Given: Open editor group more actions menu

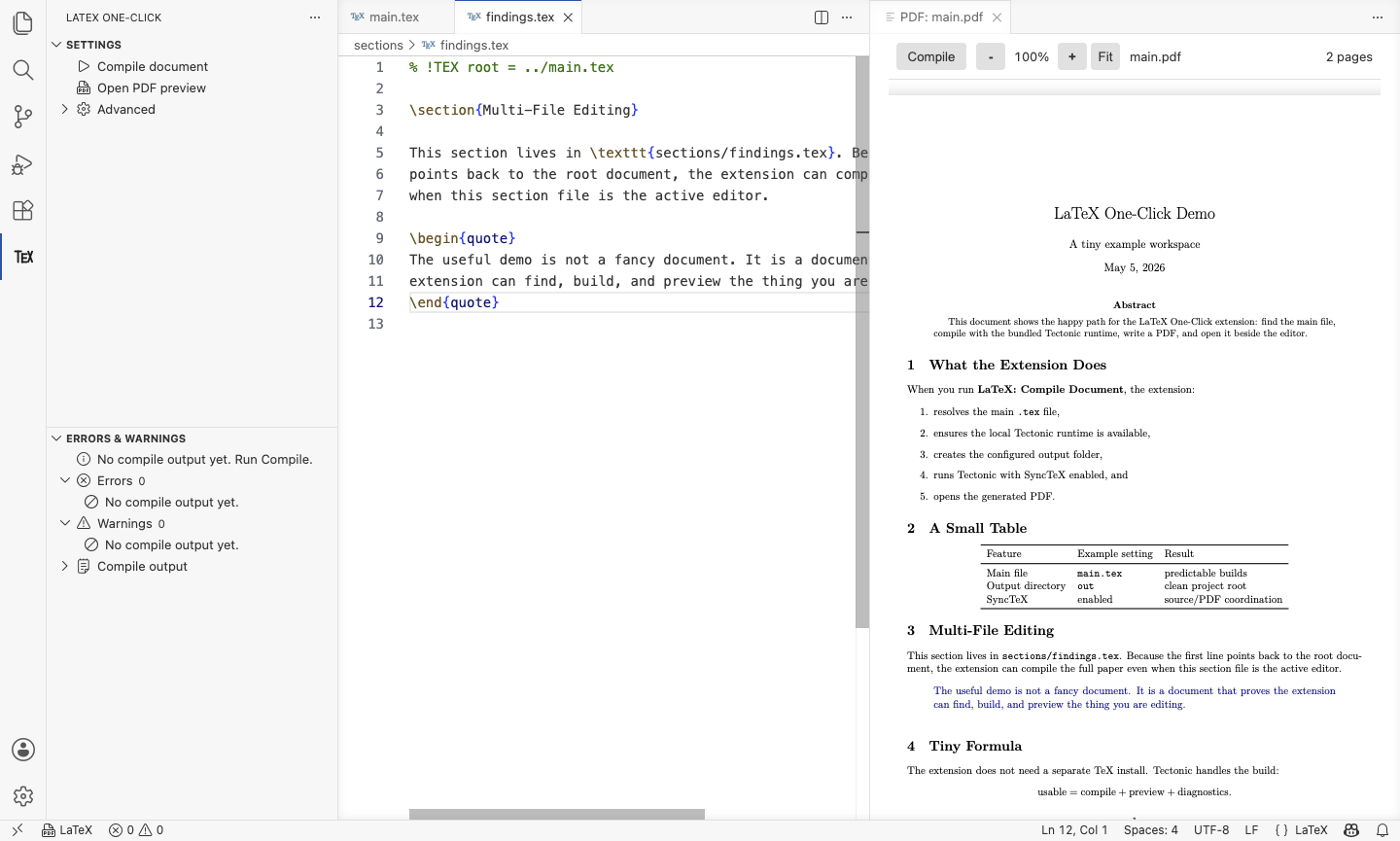Looking at the screenshot, I should 847,18.
